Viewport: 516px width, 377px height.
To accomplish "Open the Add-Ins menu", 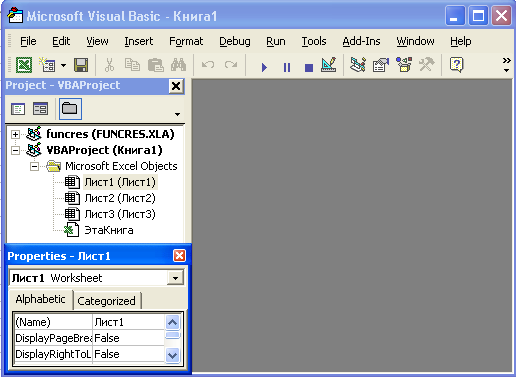I will [x=361, y=41].
